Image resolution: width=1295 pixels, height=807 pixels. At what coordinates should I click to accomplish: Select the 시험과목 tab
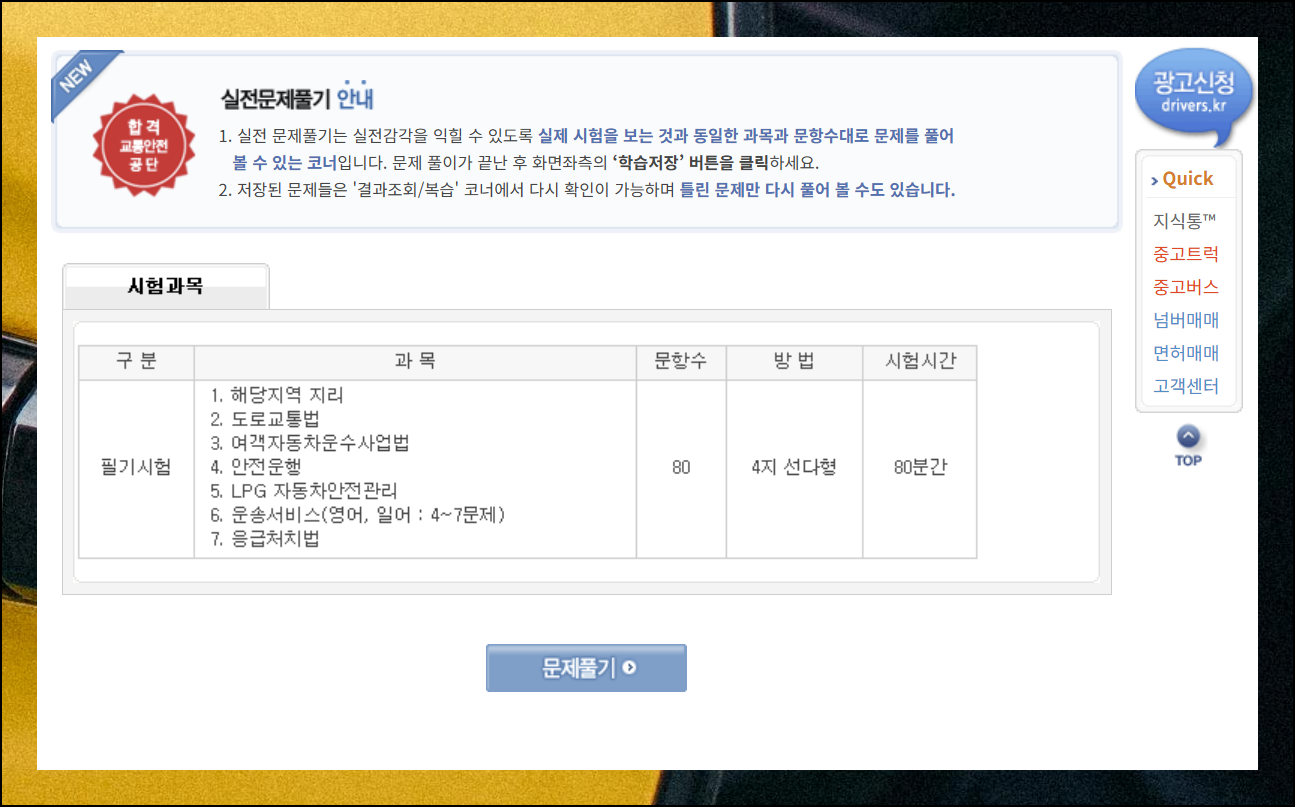[x=166, y=286]
